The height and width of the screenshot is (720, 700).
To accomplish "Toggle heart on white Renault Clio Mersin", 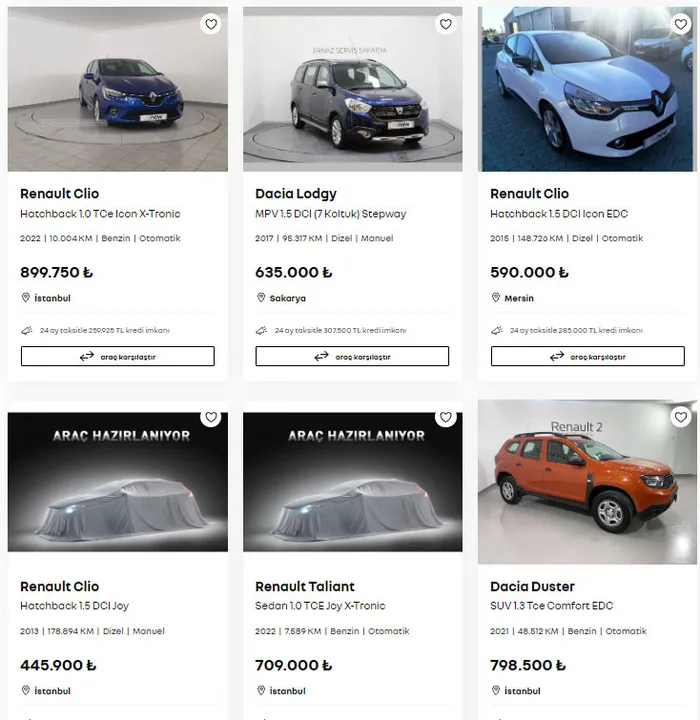I will 680,24.
